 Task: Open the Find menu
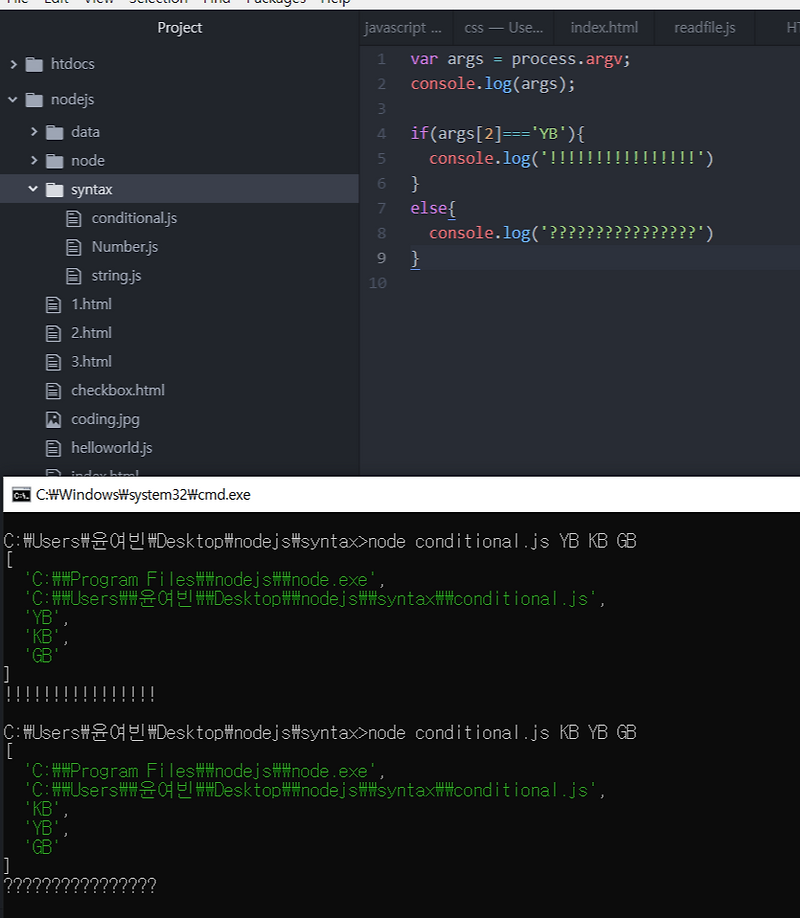point(214,2)
